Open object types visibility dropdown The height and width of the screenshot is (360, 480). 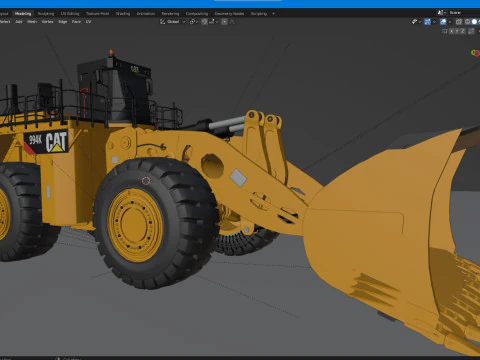[416, 22]
